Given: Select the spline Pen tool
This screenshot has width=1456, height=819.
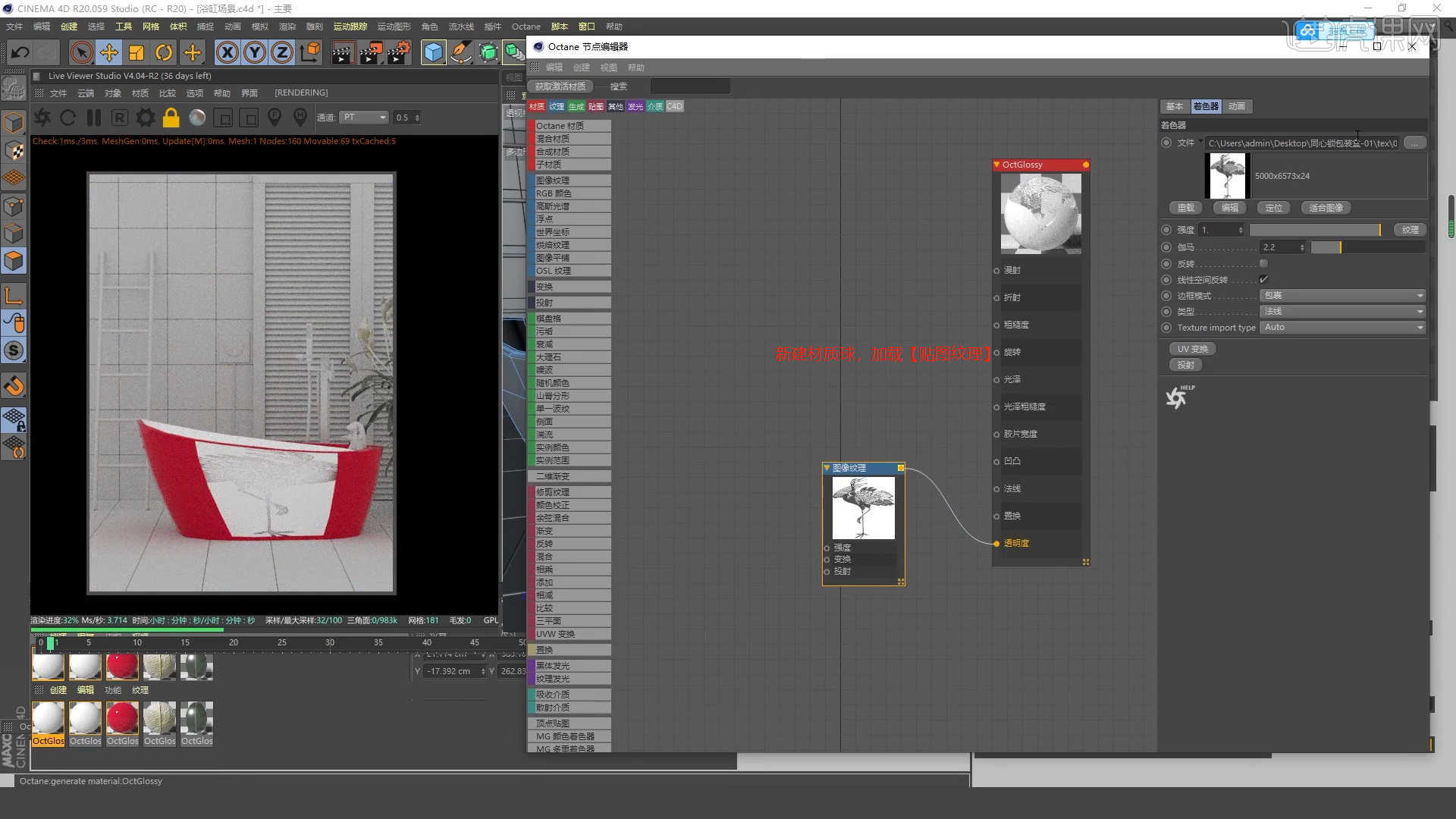Looking at the screenshot, I should (460, 52).
